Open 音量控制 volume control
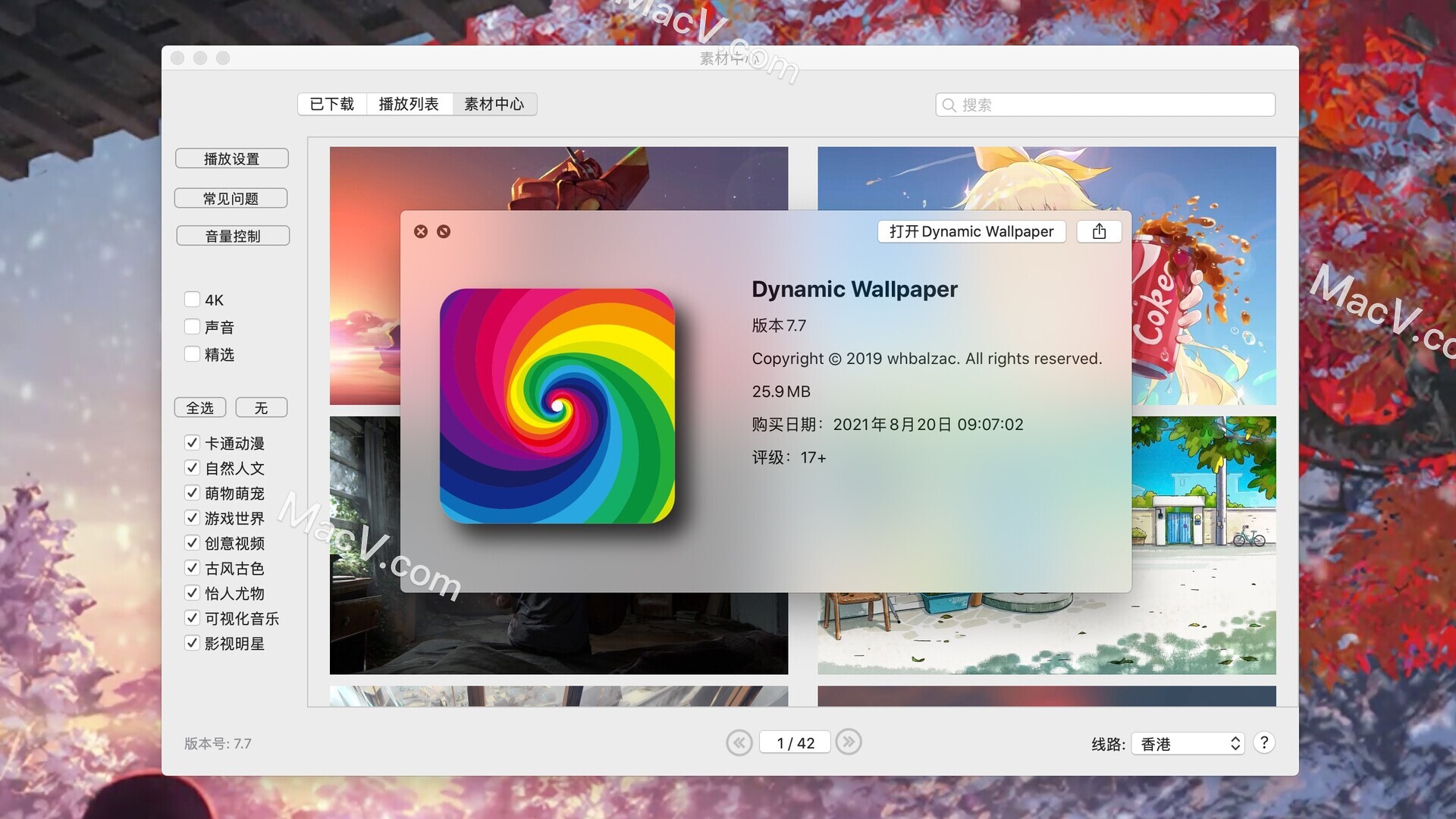The image size is (1456, 819). (233, 236)
